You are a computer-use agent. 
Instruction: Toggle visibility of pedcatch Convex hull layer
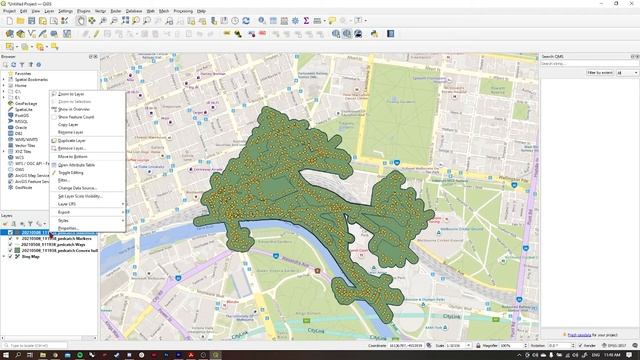point(11,250)
